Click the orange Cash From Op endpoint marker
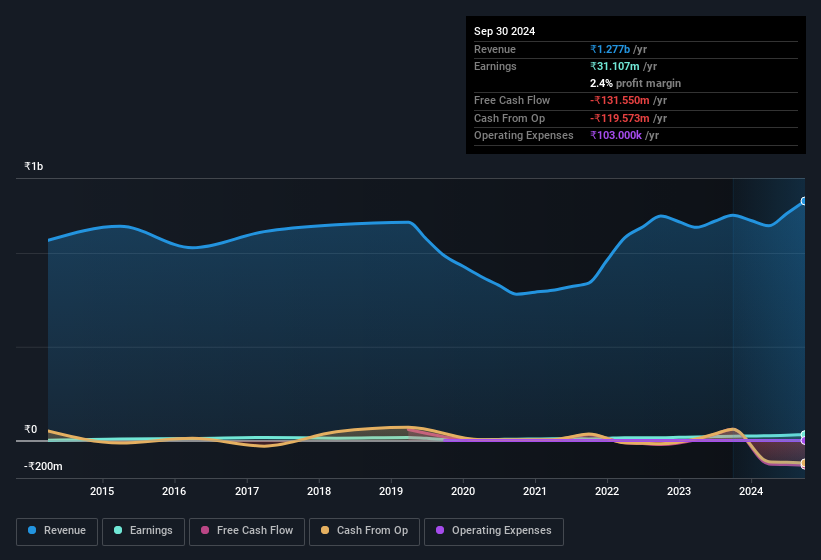The image size is (821, 560). [804, 463]
